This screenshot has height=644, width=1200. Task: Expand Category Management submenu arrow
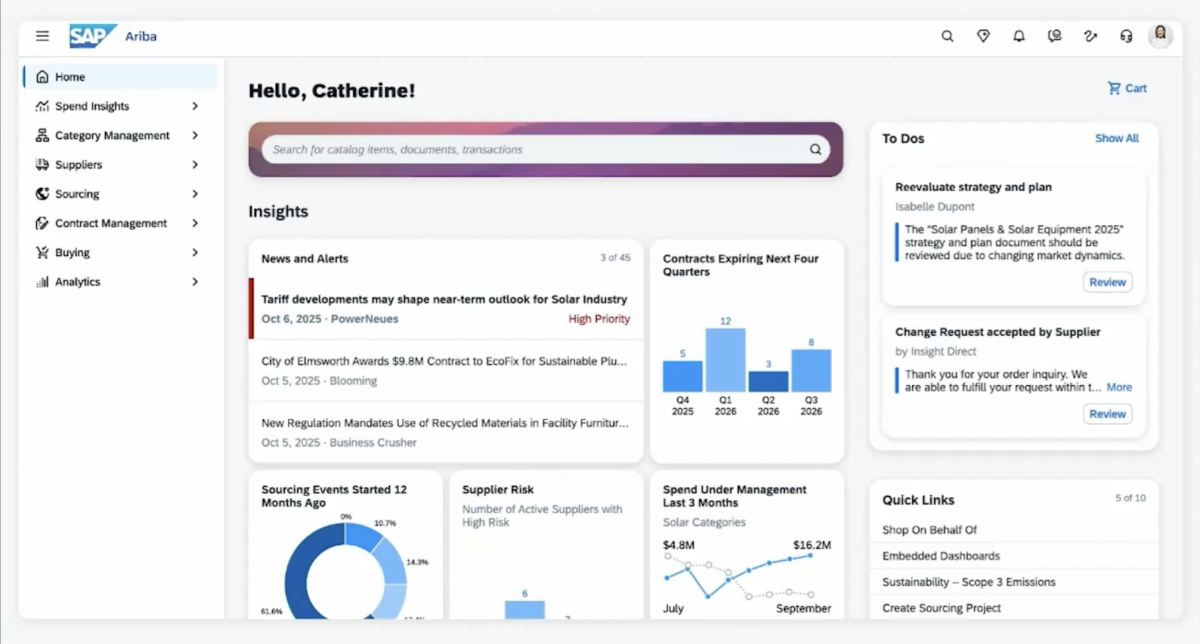coord(195,135)
